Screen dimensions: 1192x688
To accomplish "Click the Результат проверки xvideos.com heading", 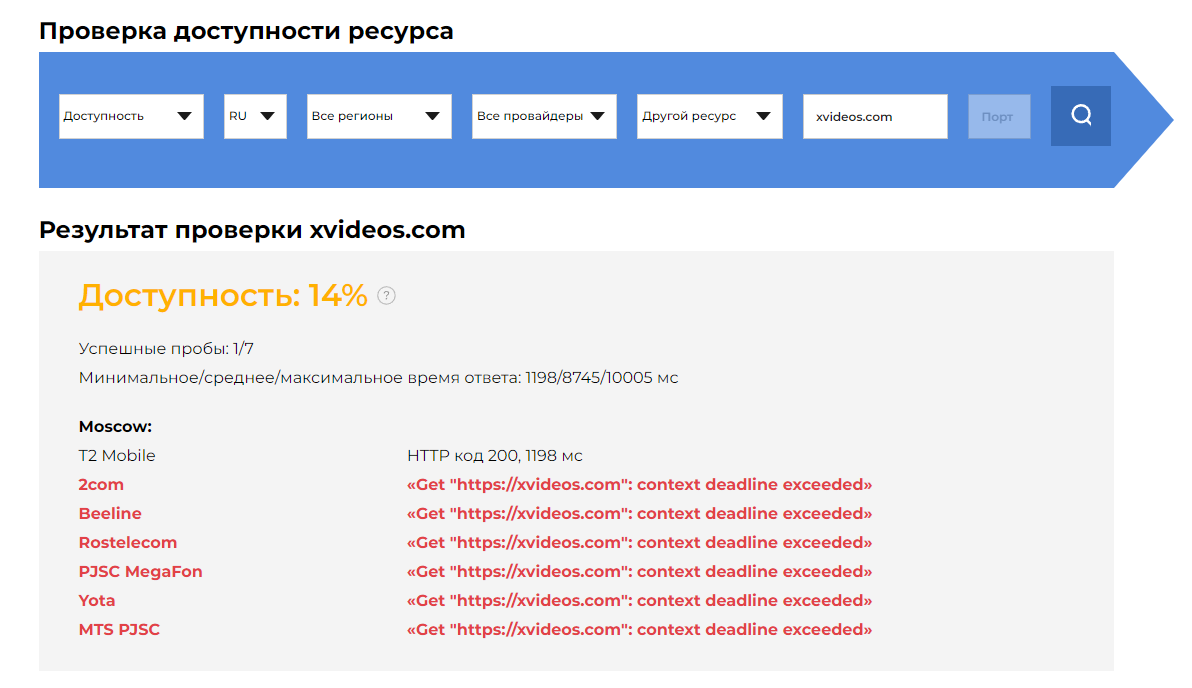I will [252, 230].
